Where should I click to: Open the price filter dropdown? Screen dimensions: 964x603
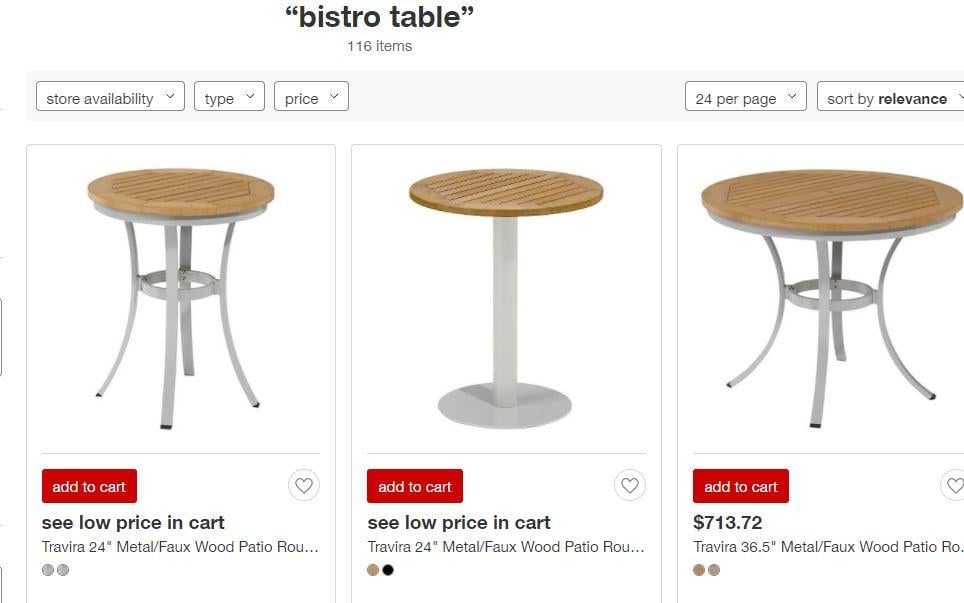(311, 97)
